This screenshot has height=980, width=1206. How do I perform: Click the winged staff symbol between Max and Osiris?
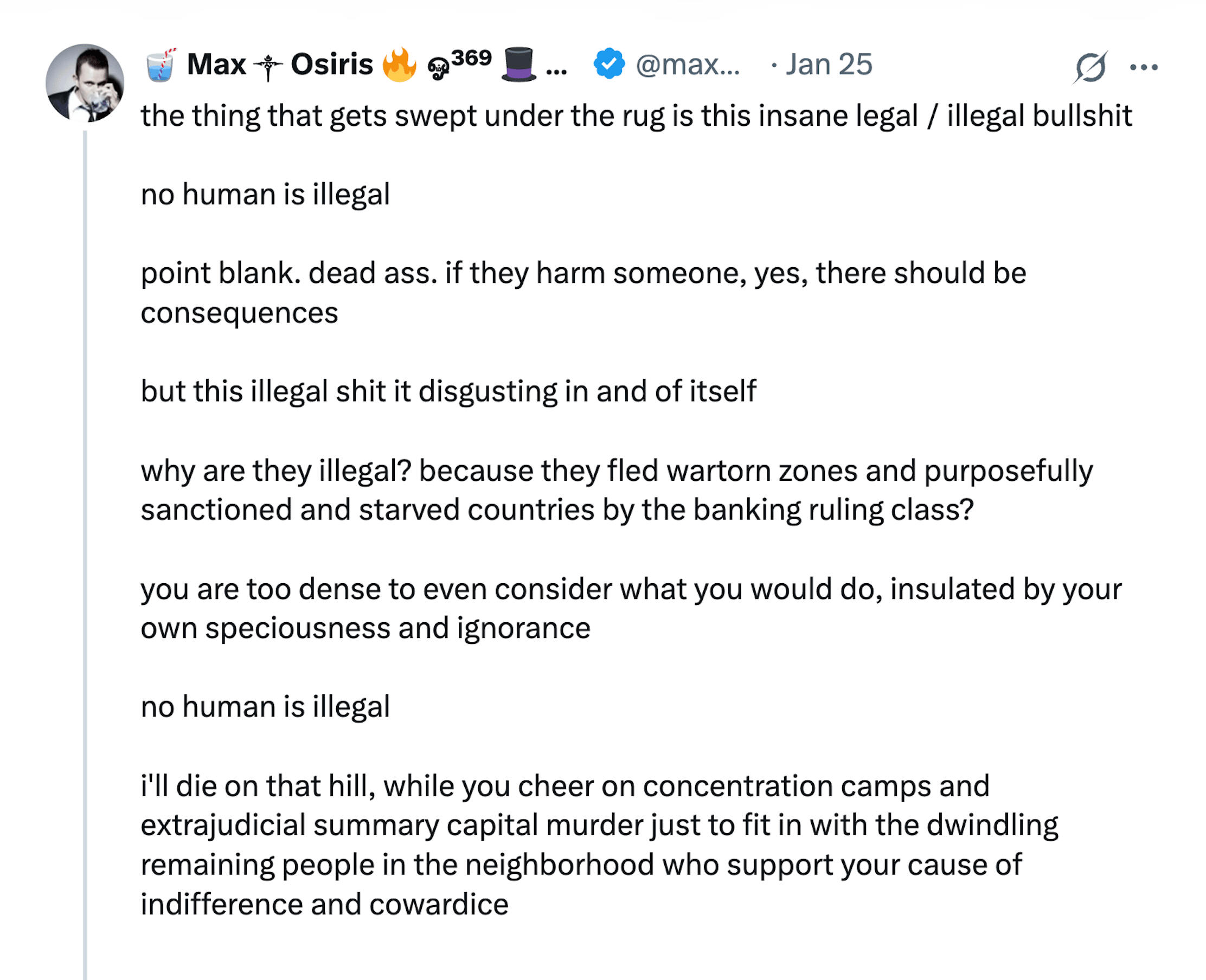point(268,67)
